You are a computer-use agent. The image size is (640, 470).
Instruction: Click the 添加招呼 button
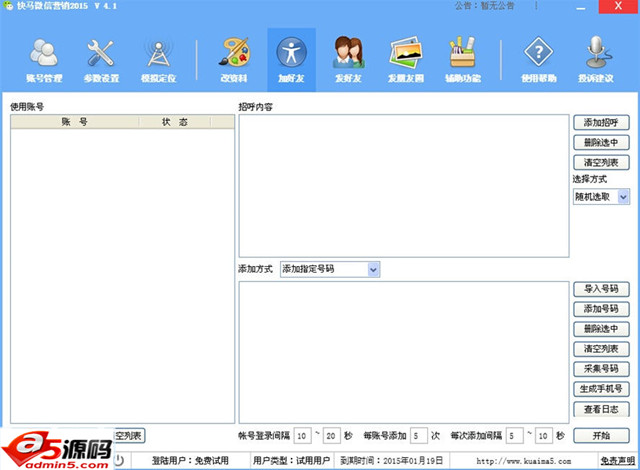tap(601, 122)
